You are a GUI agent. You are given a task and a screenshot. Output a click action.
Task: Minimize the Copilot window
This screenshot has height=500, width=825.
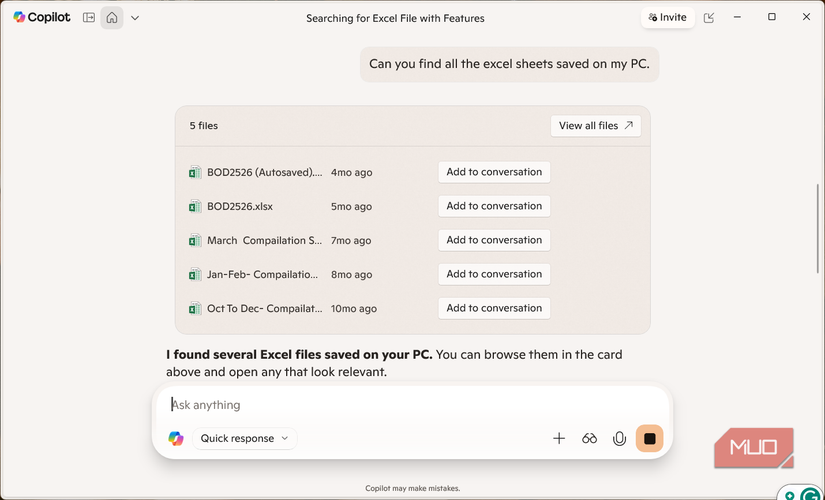pos(737,17)
